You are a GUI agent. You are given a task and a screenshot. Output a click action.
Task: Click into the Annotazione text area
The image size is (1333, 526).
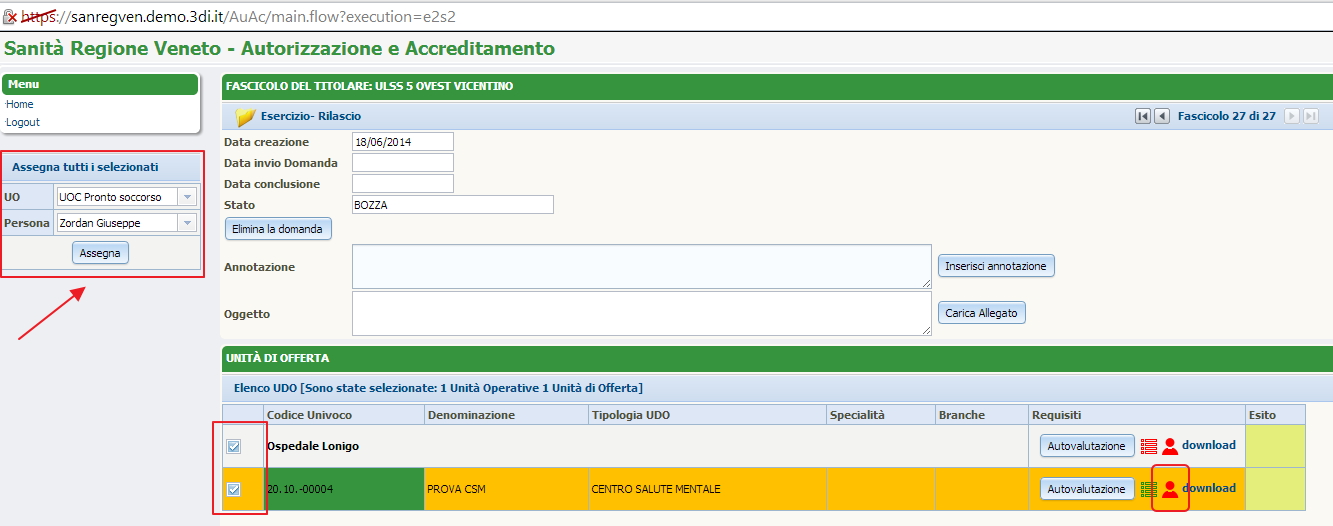point(641,267)
